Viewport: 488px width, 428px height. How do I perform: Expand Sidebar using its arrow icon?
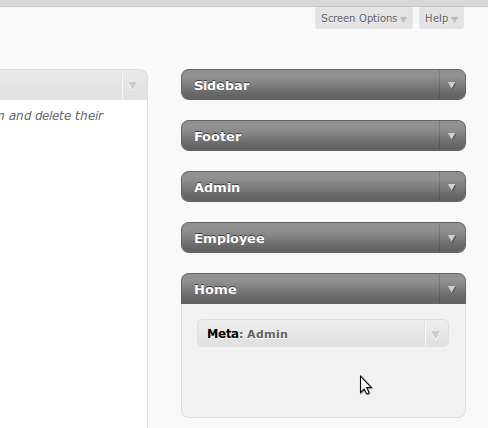pyautogui.click(x=452, y=85)
